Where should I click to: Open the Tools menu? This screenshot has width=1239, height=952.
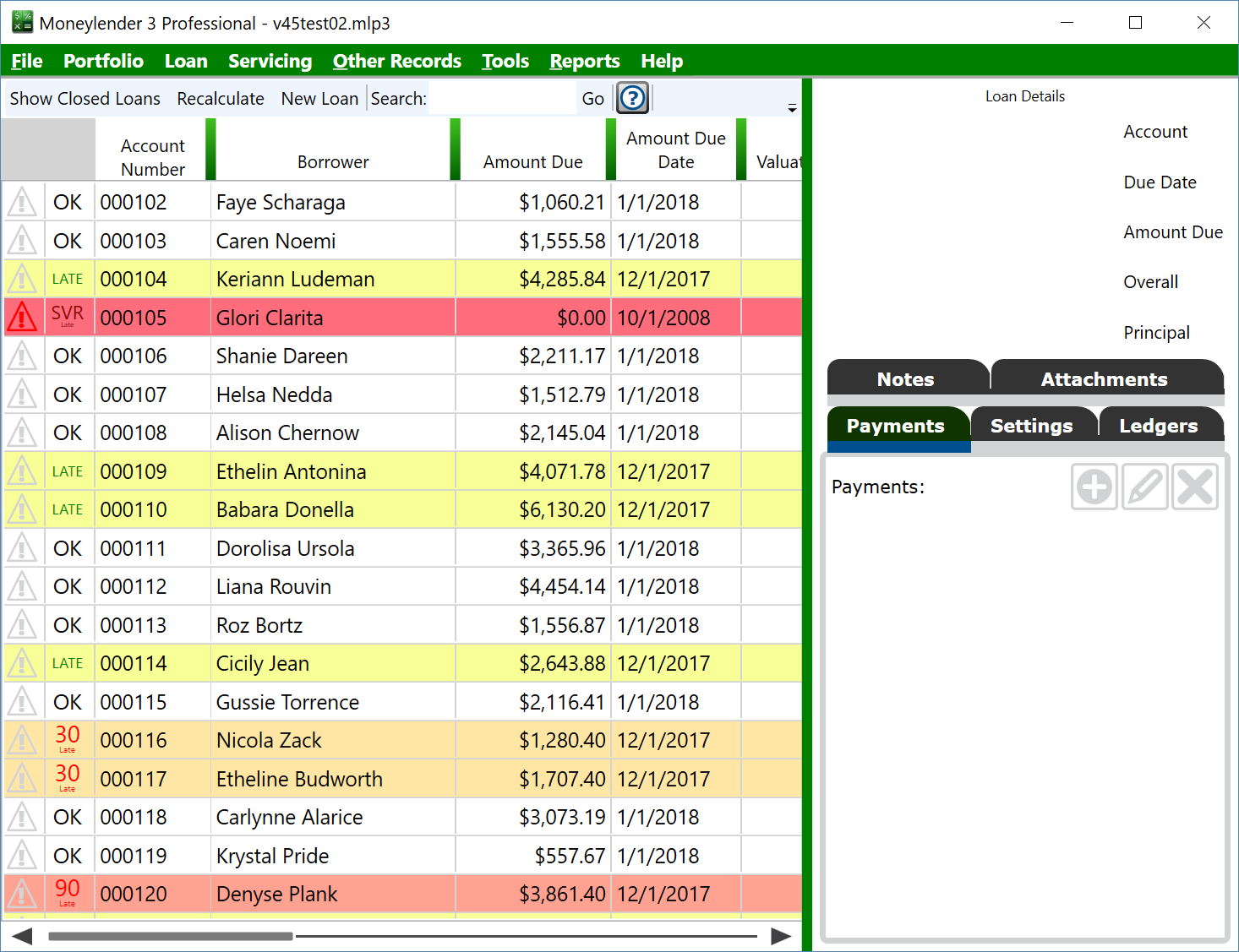tap(505, 61)
